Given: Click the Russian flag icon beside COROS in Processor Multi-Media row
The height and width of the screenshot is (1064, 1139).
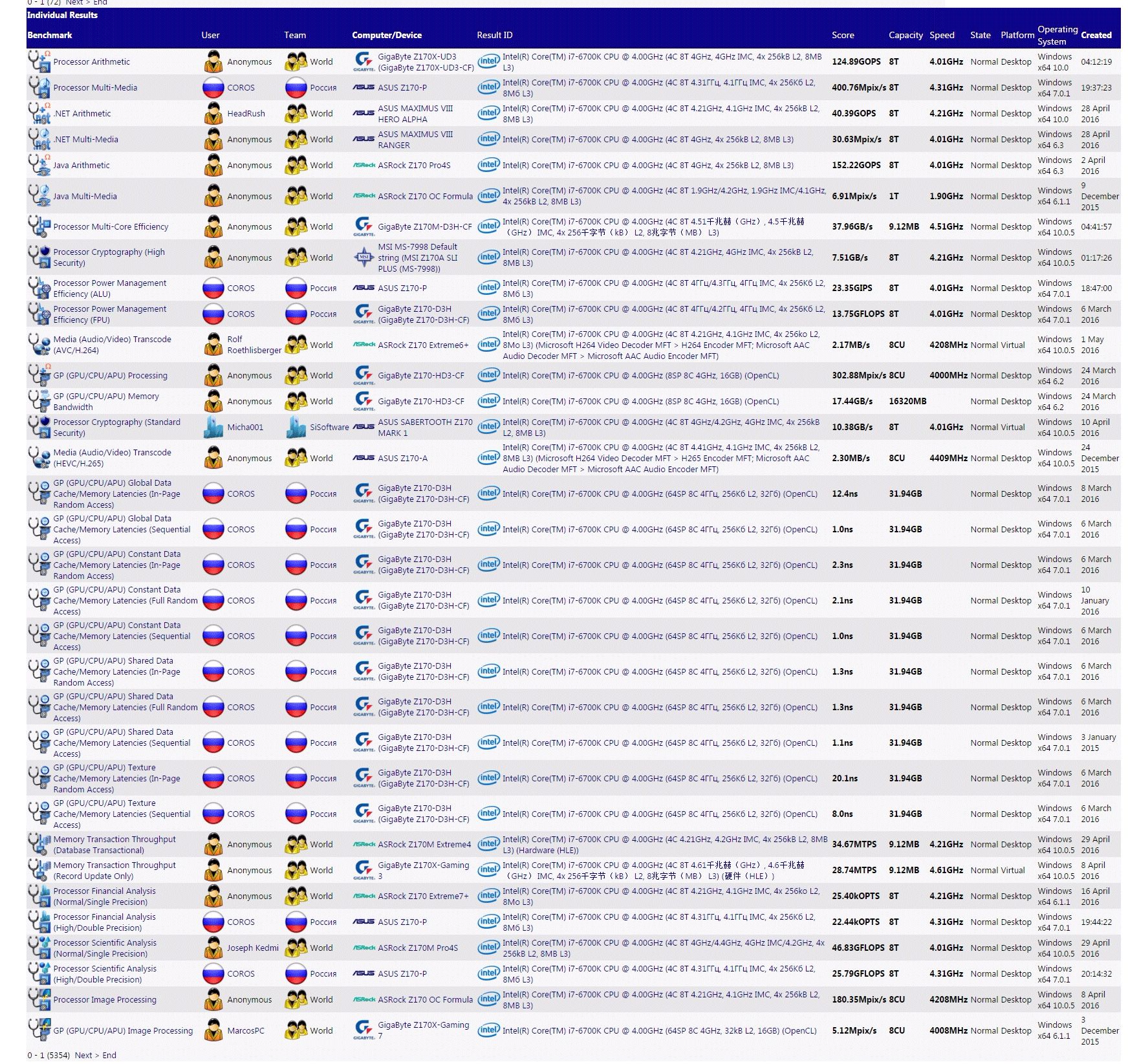Looking at the screenshot, I should point(213,87).
